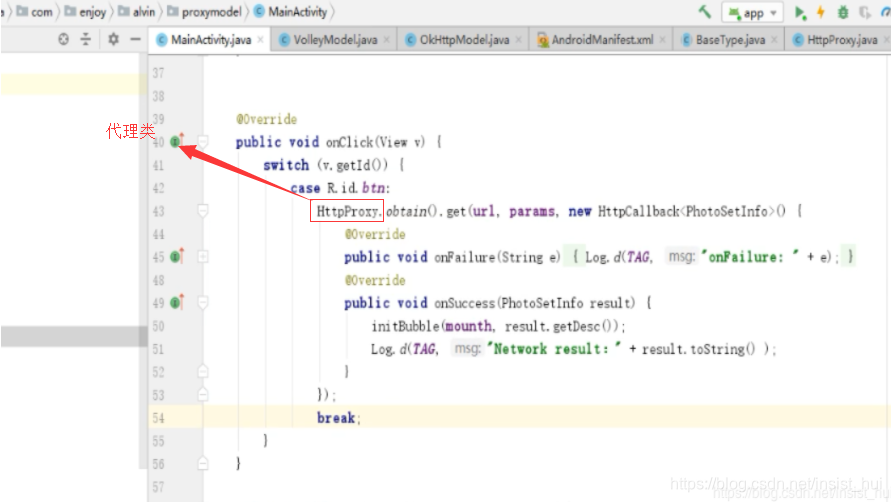Switch to OkHttpModel.java tab

pos(464,40)
